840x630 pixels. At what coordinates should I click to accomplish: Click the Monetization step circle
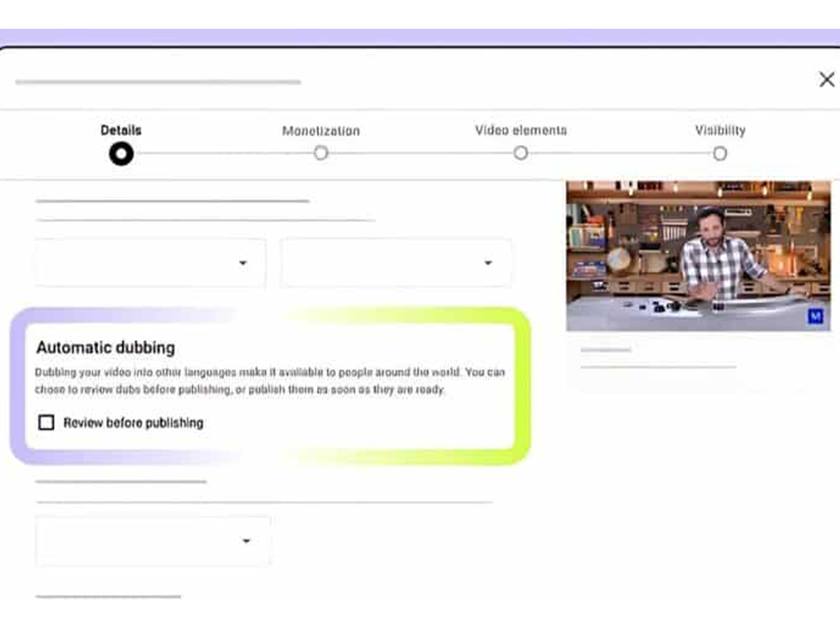click(x=321, y=153)
